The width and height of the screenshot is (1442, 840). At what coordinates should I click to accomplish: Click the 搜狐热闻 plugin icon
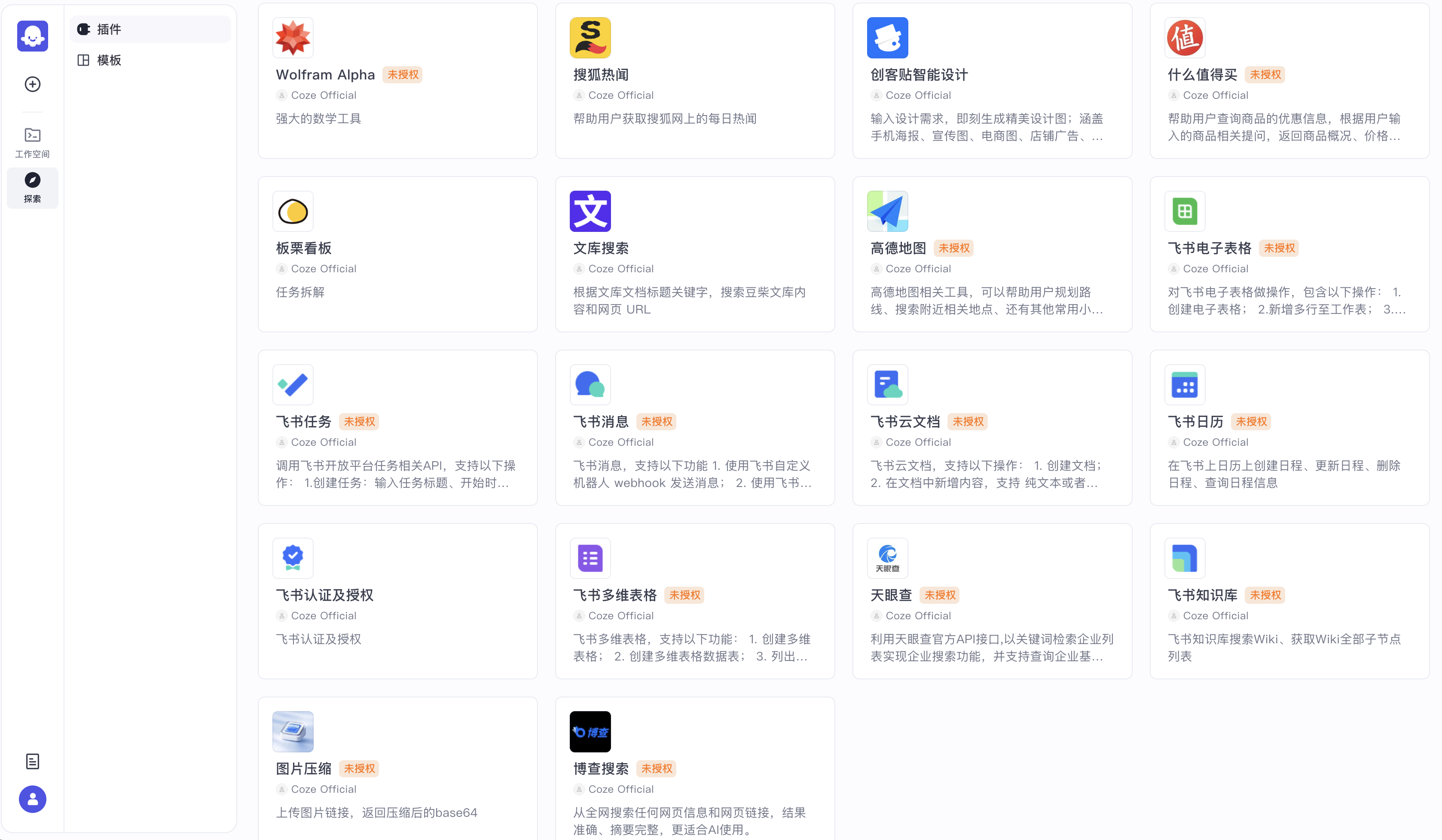coord(590,38)
